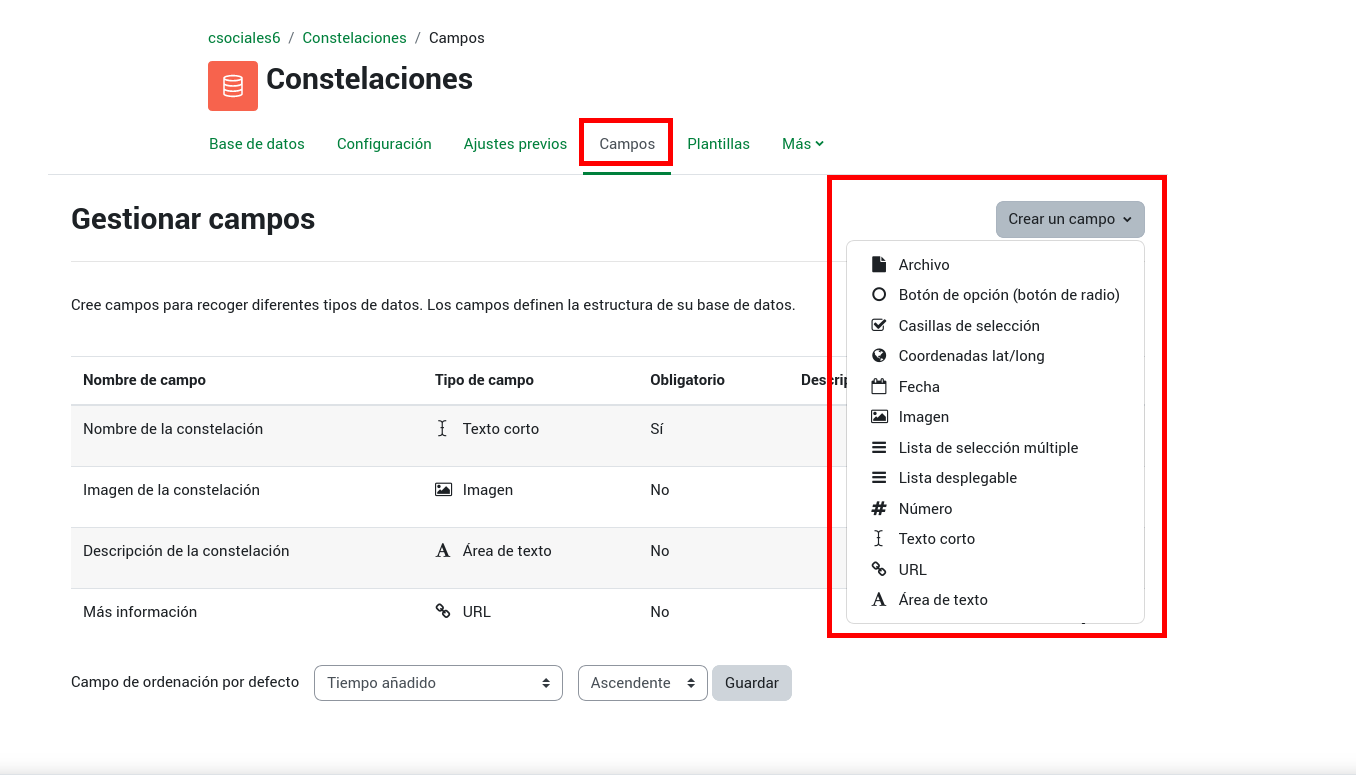Click the chain link icon beside URL in menu

[x=879, y=570]
